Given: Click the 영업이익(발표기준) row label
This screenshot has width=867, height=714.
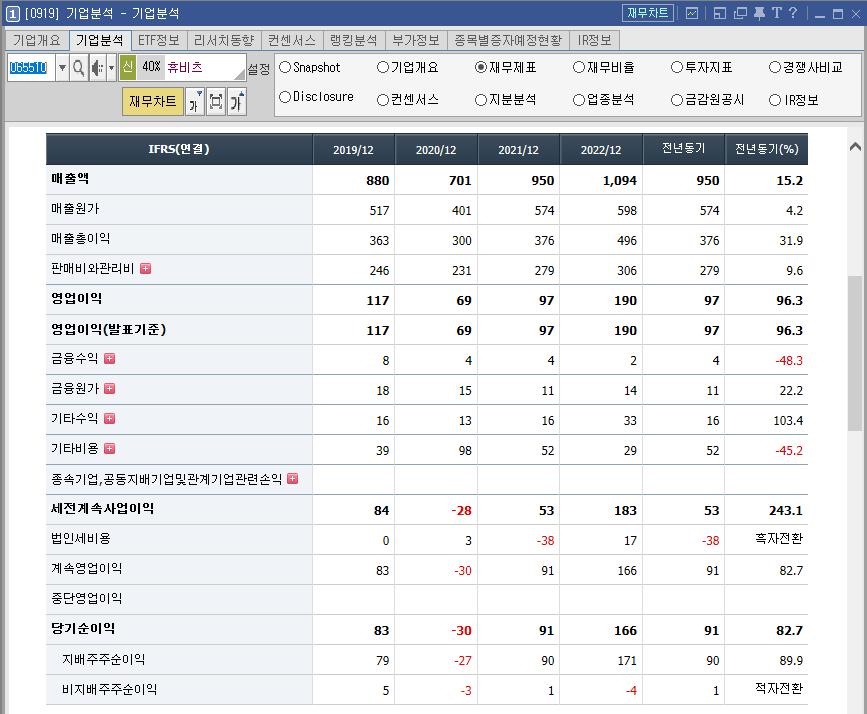Looking at the screenshot, I should (108, 329).
